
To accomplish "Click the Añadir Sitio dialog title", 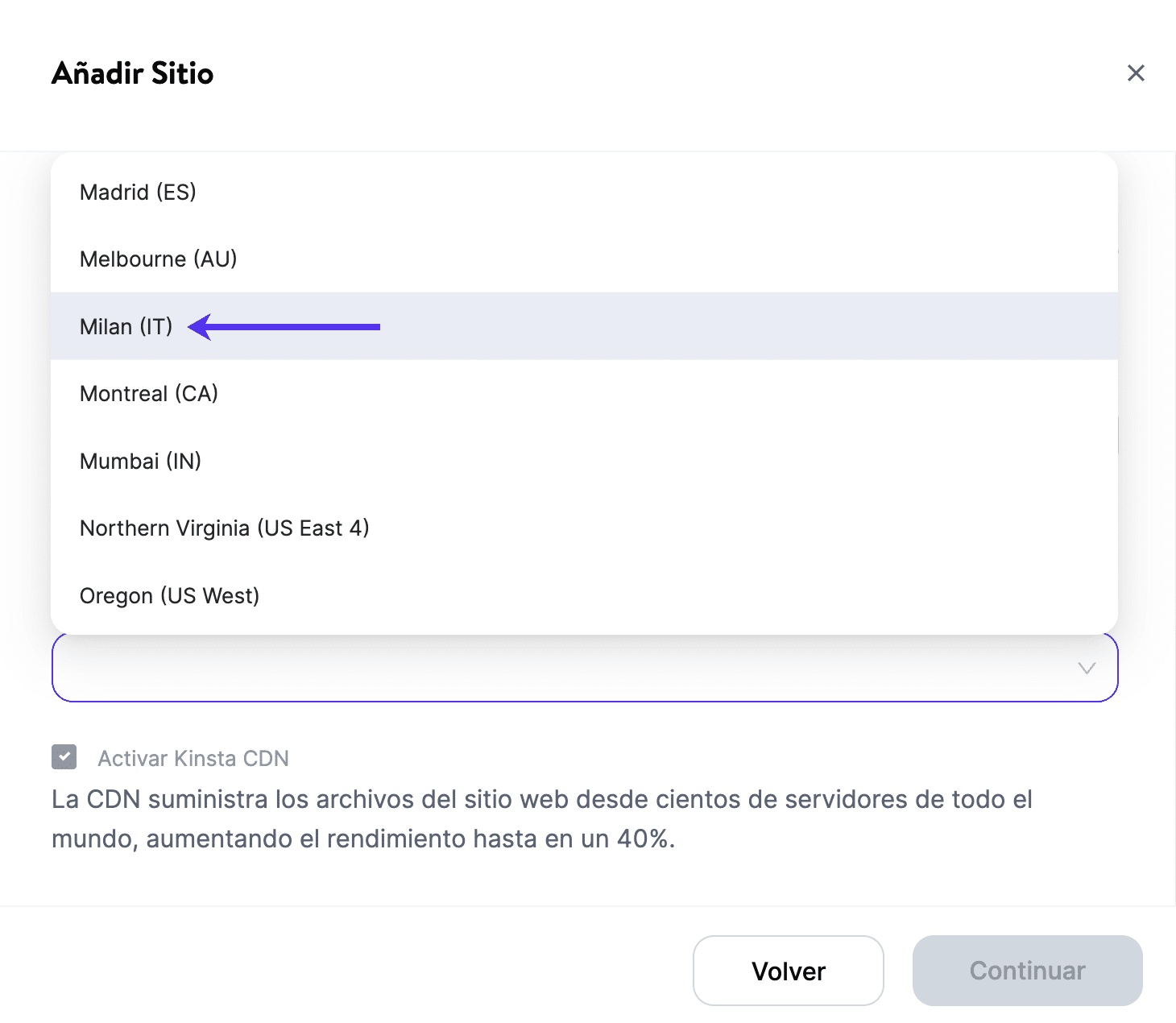I will [x=133, y=73].
